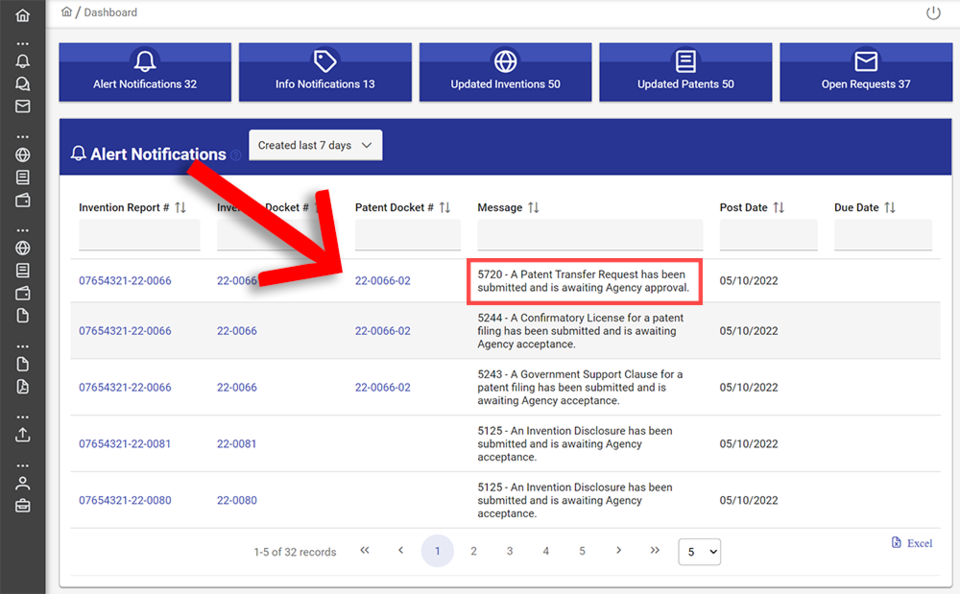Sort the Message column
The width and height of the screenshot is (960, 594).
[534, 208]
